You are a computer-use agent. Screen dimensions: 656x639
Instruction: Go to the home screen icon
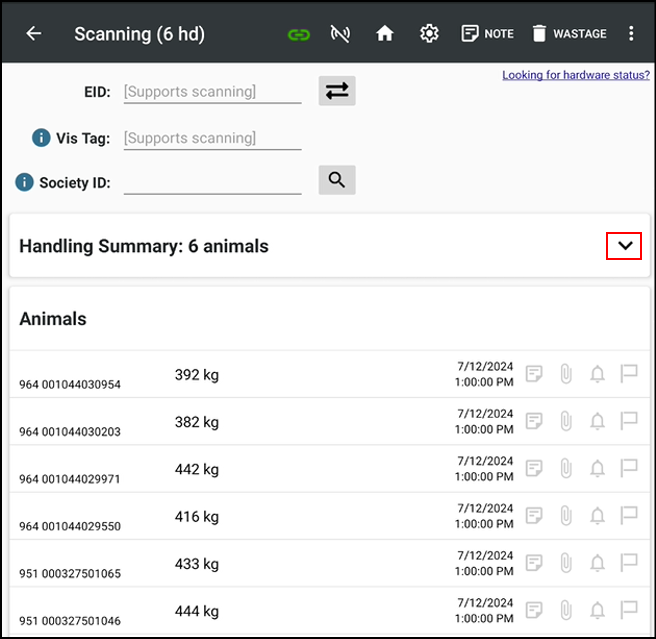pos(385,34)
